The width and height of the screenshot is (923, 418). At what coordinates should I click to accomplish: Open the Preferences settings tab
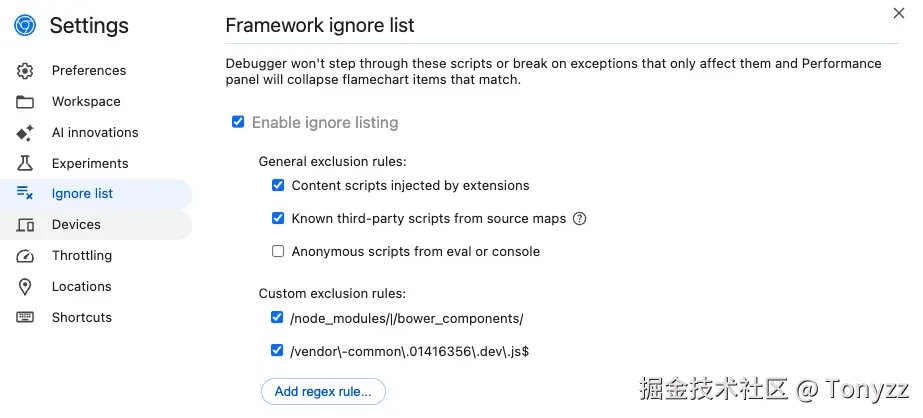88,71
